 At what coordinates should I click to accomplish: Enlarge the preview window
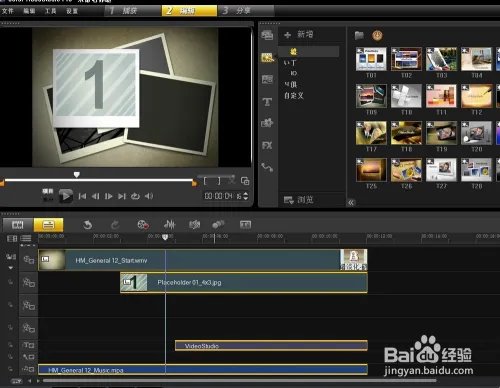click(x=245, y=181)
